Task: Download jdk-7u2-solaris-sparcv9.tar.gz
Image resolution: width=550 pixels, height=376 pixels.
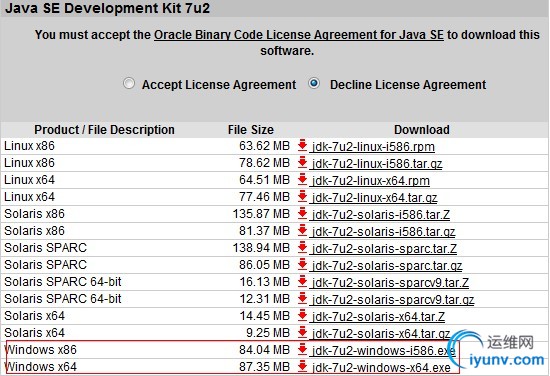Action: 393,300
